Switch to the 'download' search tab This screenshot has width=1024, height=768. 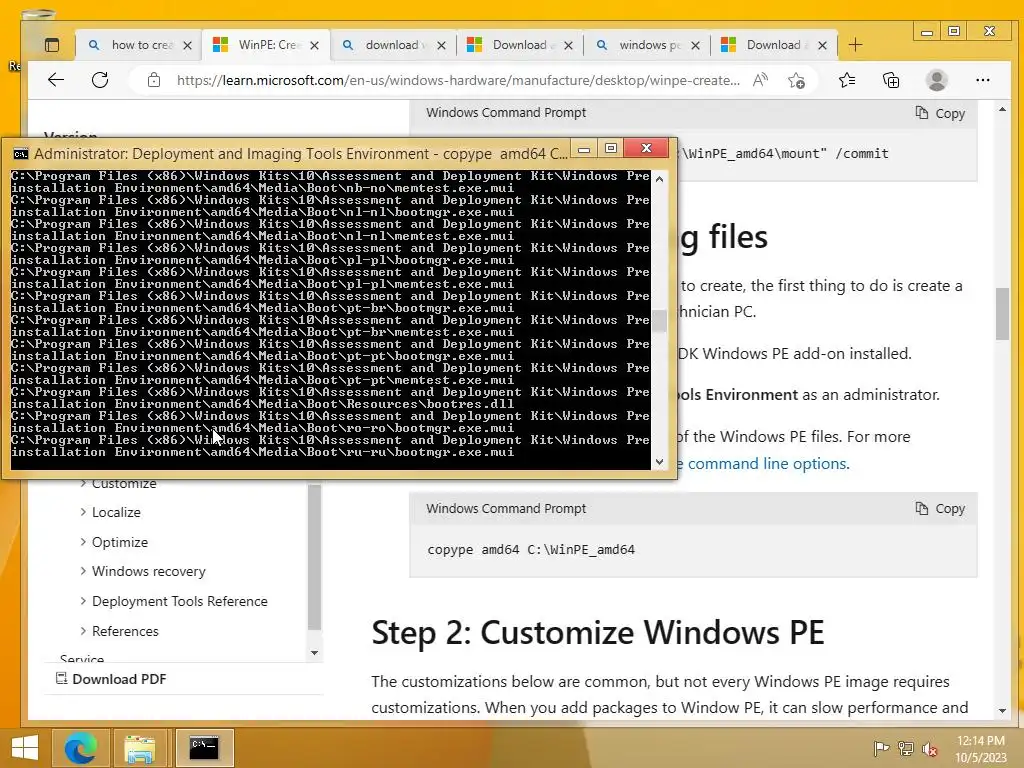[394, 44]
